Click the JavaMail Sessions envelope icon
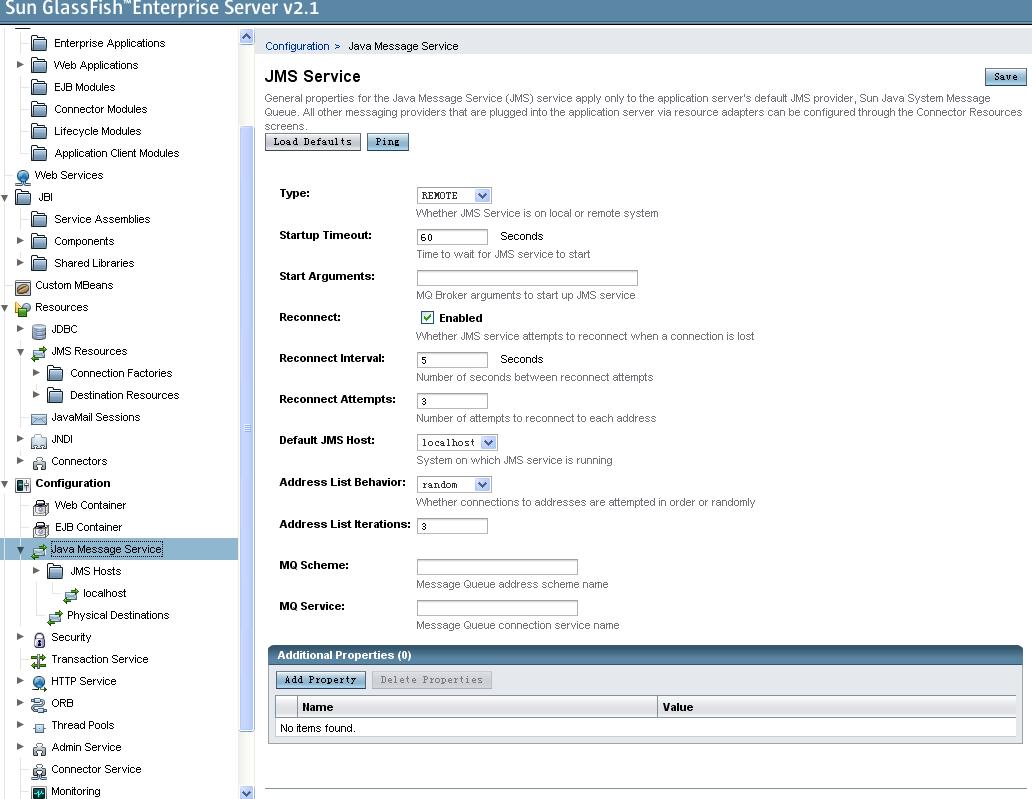The height and width of the screenshot is (799, 1032). (39, 419)
